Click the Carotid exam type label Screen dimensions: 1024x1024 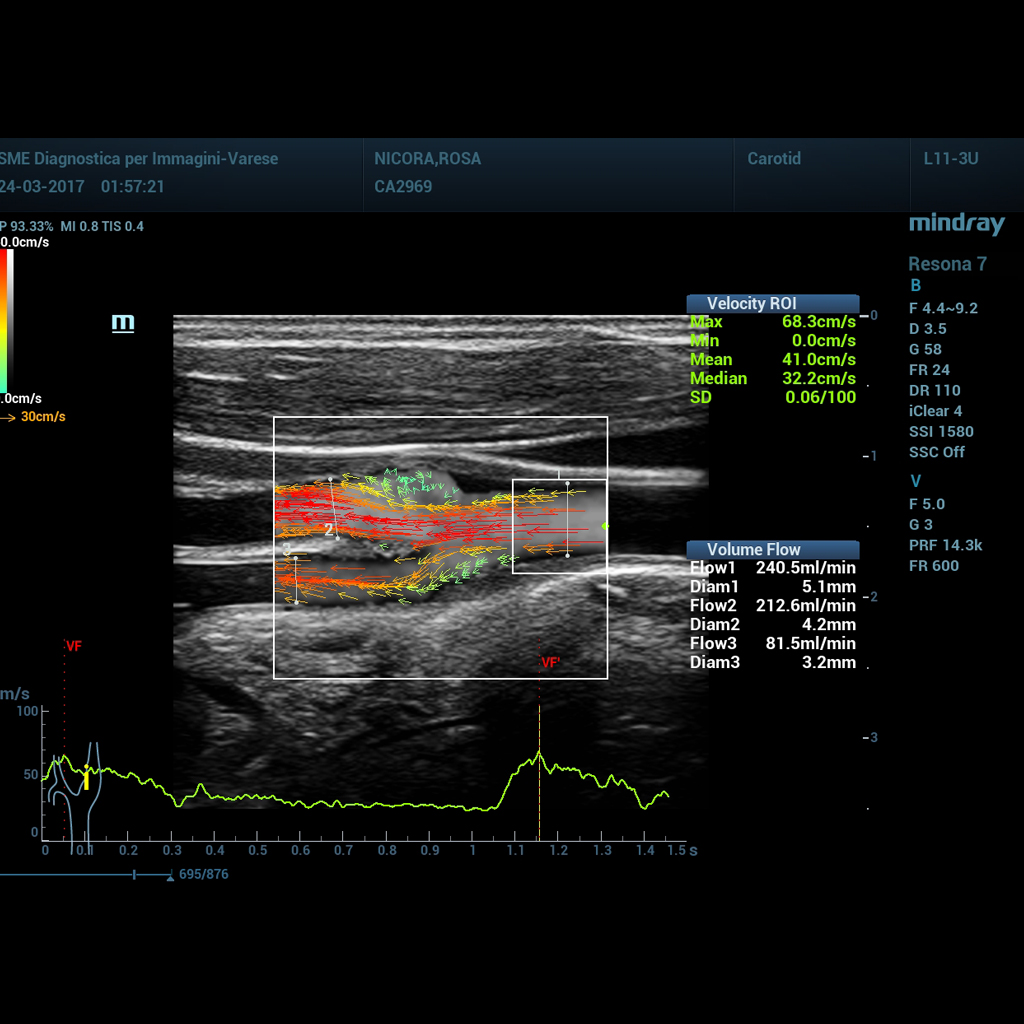(x=774, y=158)
